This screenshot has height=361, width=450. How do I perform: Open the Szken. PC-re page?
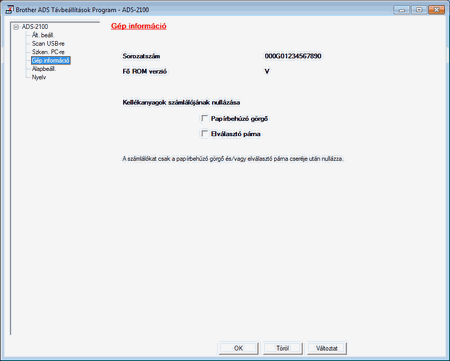(48, 52)
